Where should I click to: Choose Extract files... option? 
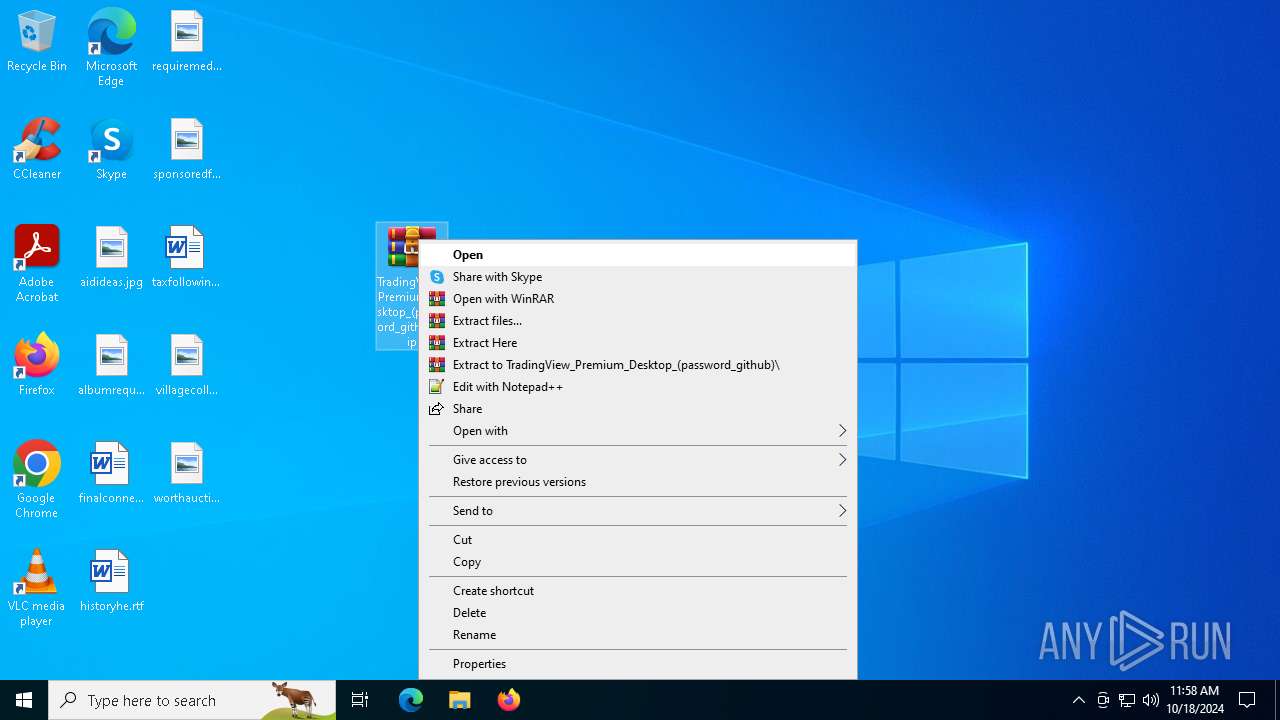pos(638,321)
